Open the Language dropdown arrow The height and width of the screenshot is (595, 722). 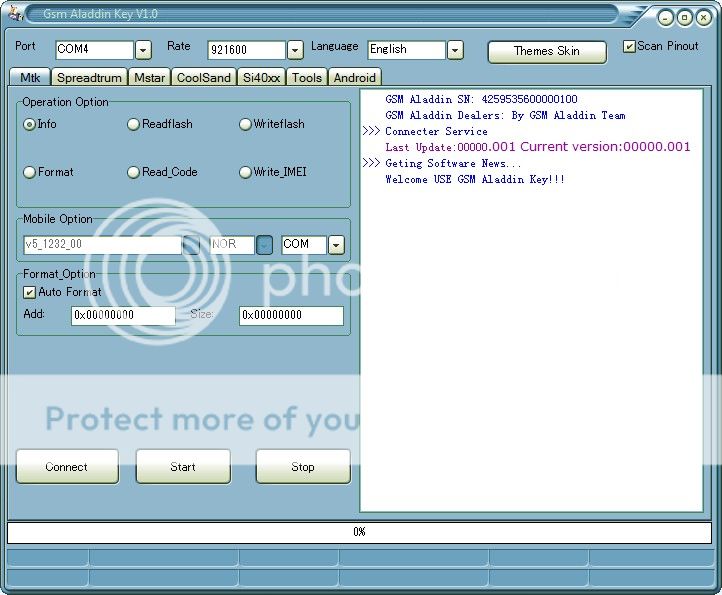(x=455, y=50)
